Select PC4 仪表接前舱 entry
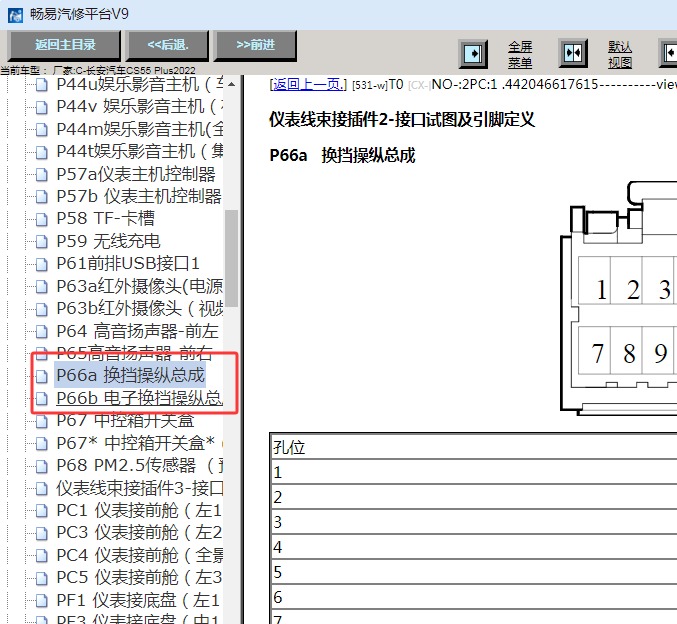Viewport: 677px width, 624px height. click(139, 555)
